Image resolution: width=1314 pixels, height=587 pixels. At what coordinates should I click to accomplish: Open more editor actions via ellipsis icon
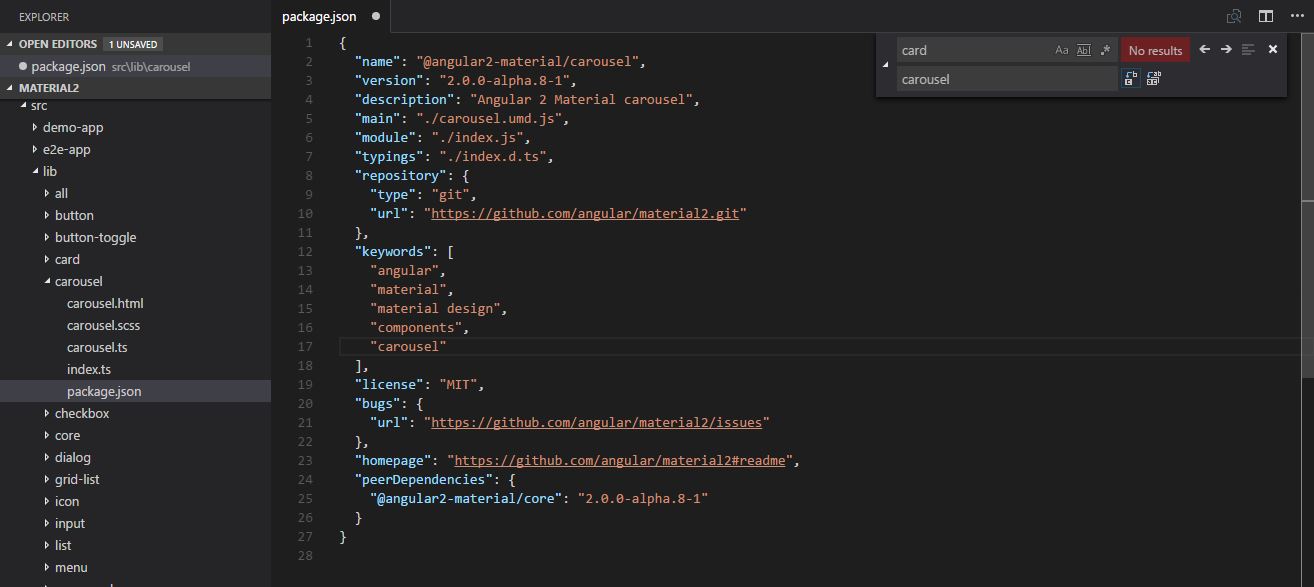click(x=1297, y=16)
